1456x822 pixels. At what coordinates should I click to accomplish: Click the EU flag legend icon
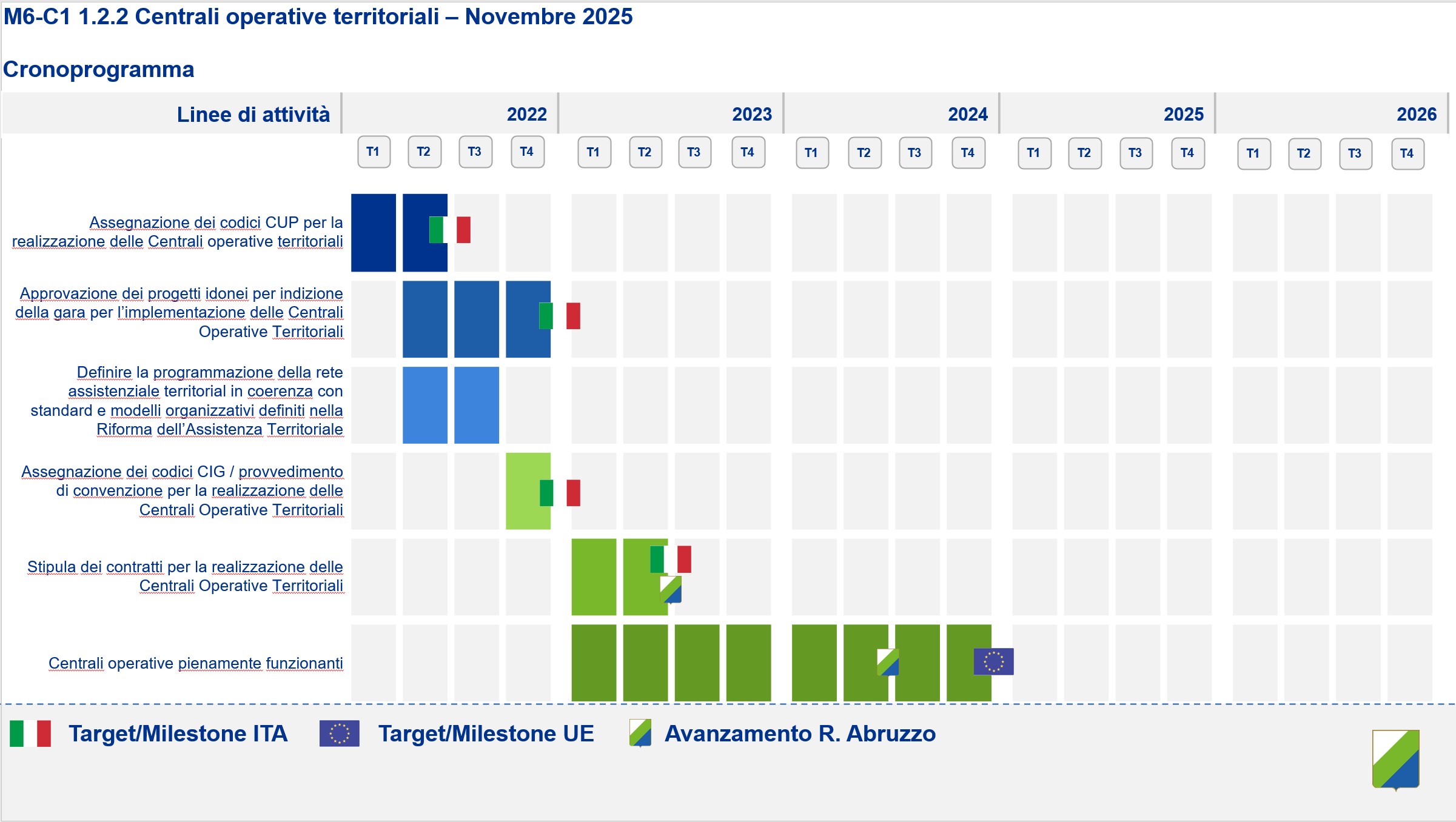[340, 733]
